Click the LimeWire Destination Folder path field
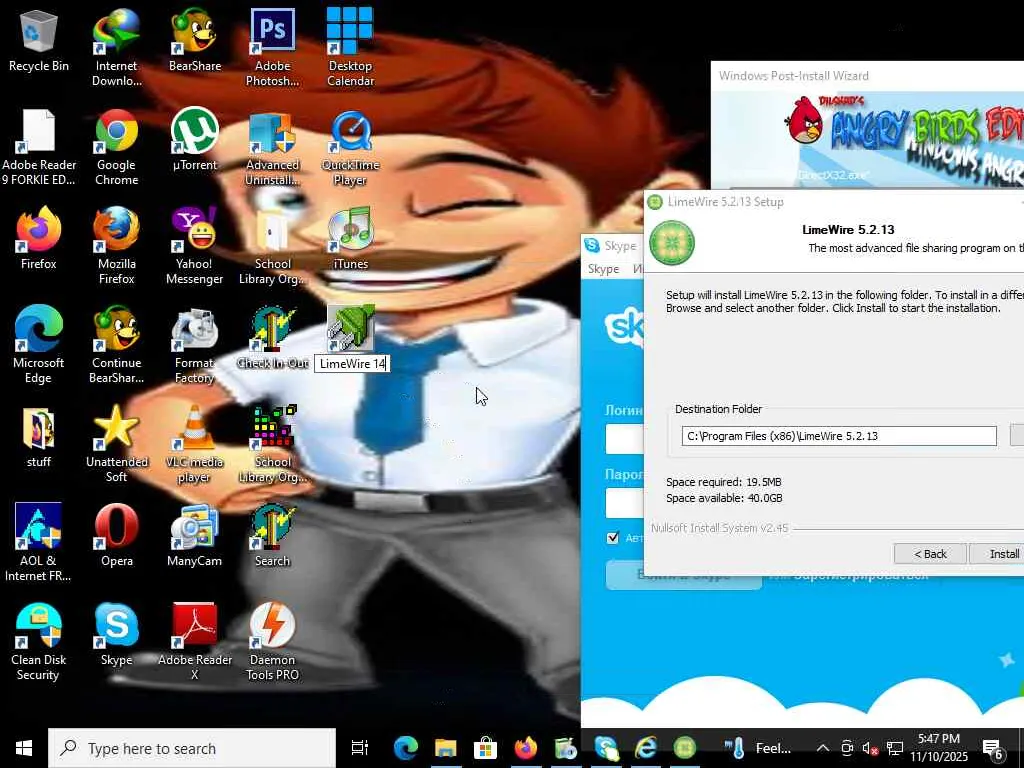1024x768 pixels. coord(839,436)
